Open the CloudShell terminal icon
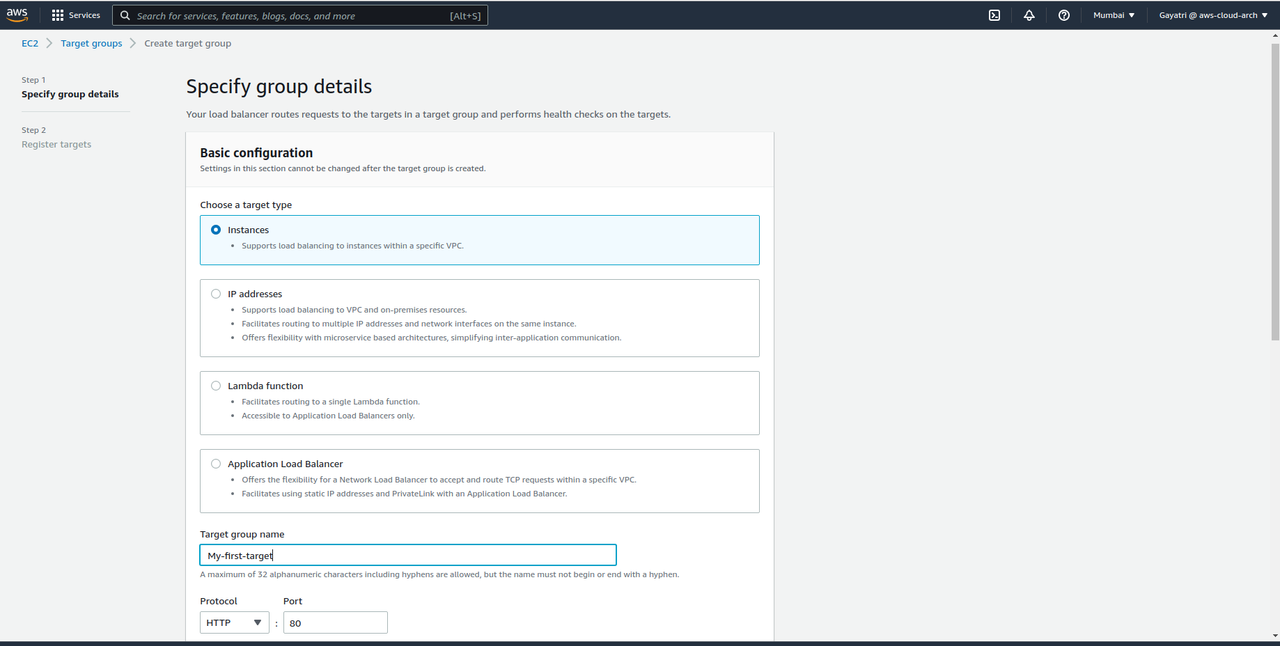 click(x=994, y=15)
